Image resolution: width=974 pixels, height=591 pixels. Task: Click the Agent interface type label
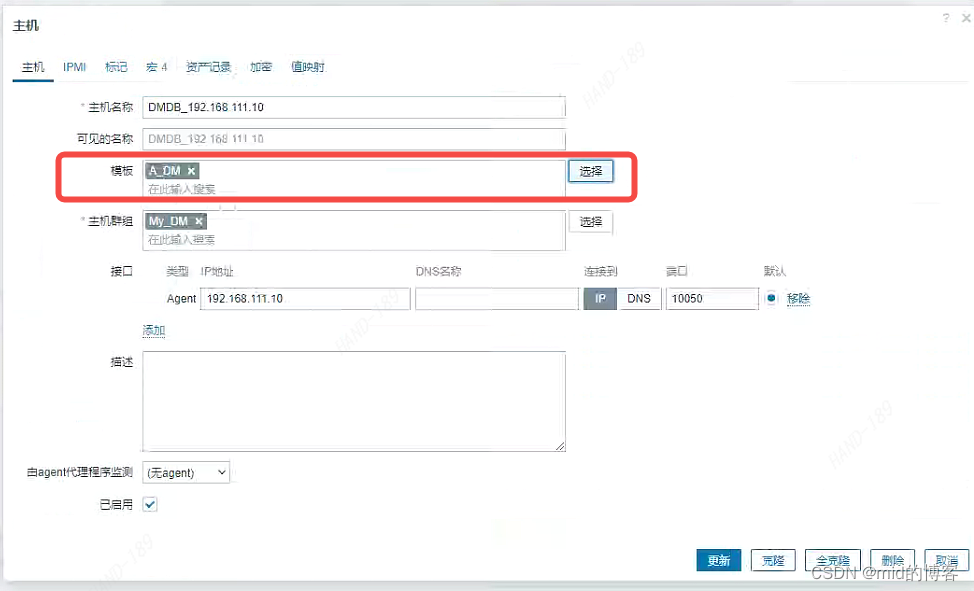(x=181, y=298)
